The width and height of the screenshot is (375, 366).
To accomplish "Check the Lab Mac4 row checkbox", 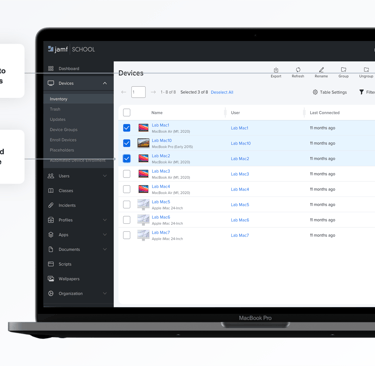I will coord(127,189).
